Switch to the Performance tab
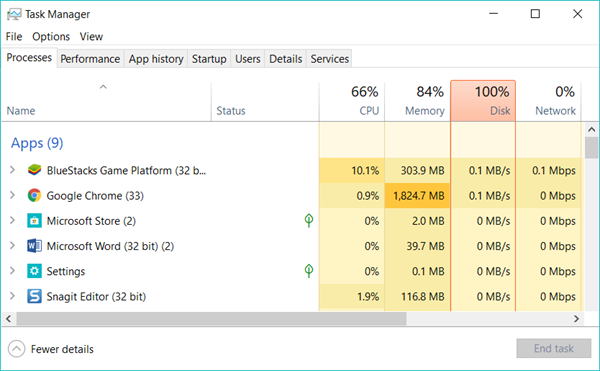The image size is (600, 371). 90,59
